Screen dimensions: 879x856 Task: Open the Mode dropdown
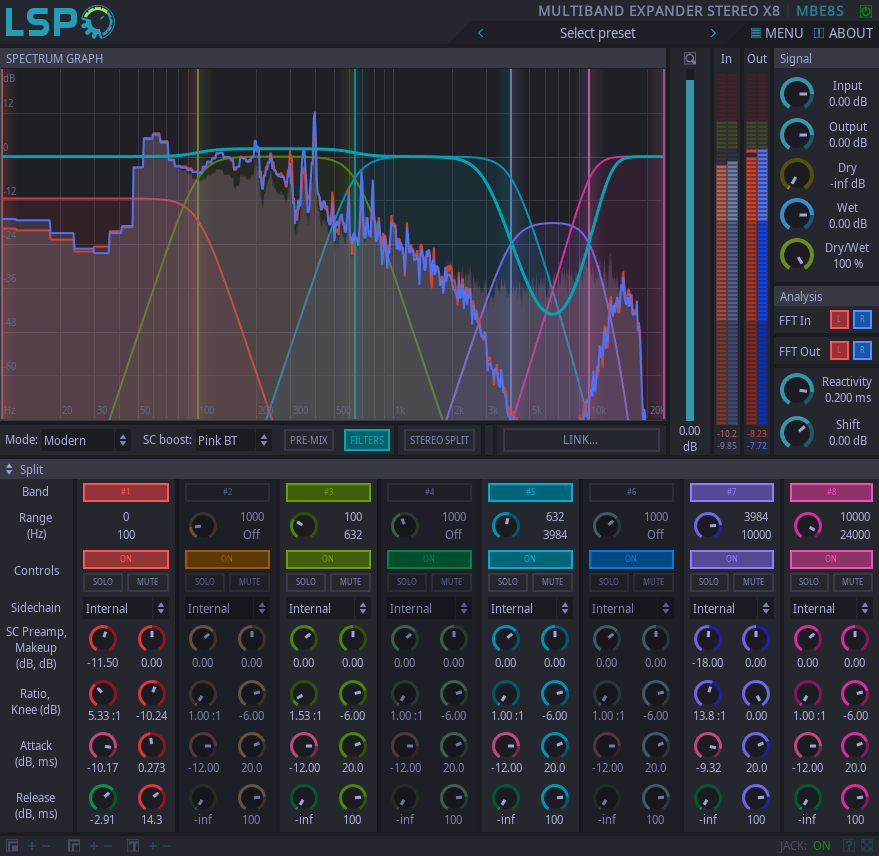pos(86,439)
